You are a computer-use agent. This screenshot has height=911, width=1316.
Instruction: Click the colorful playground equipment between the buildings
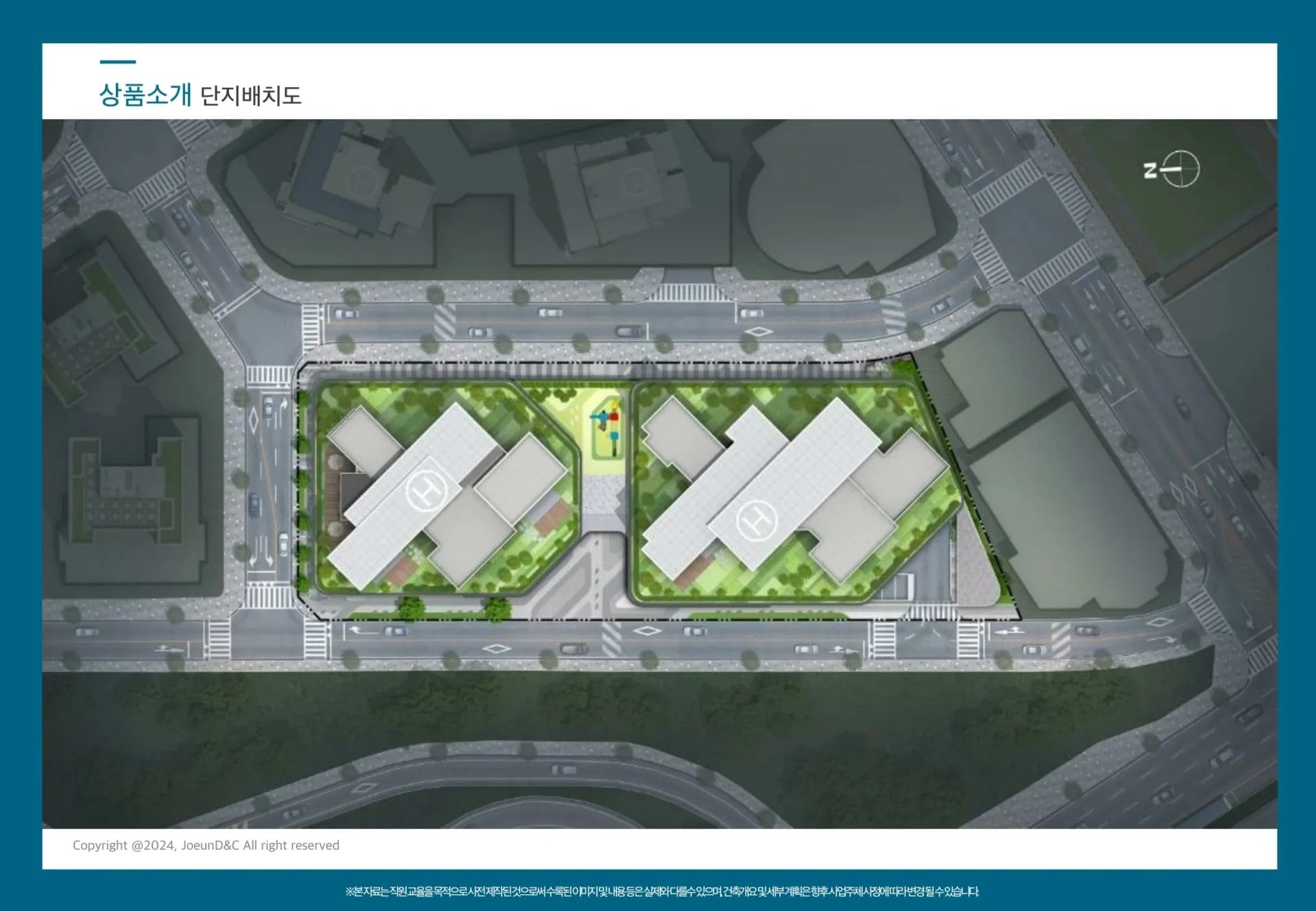[x=606, y=428]
